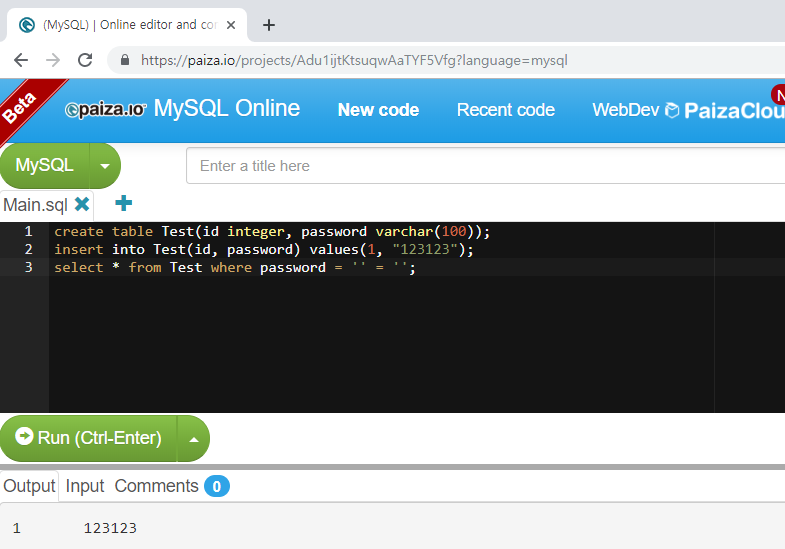
Task: Click the paiza.io tab favicon
Action: pyautogui.click(x=27, y=25)
